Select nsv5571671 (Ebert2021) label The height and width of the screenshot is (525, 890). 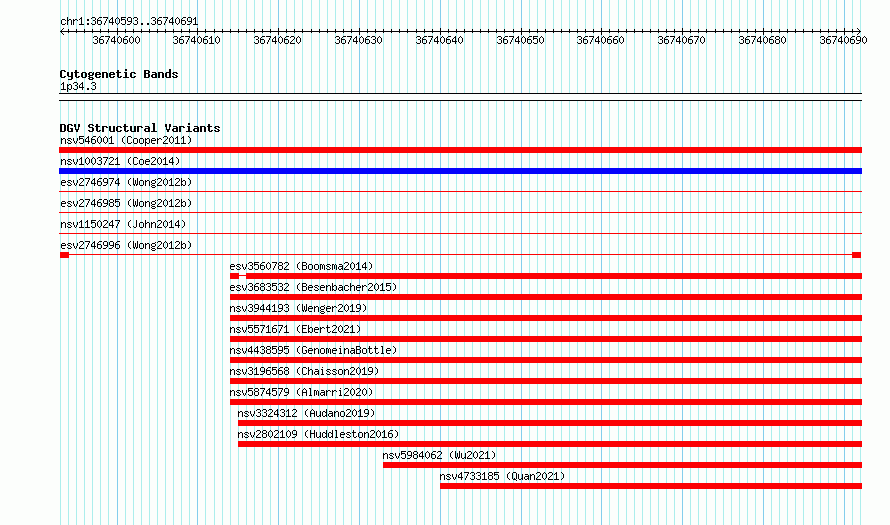[x=295, y=329]
